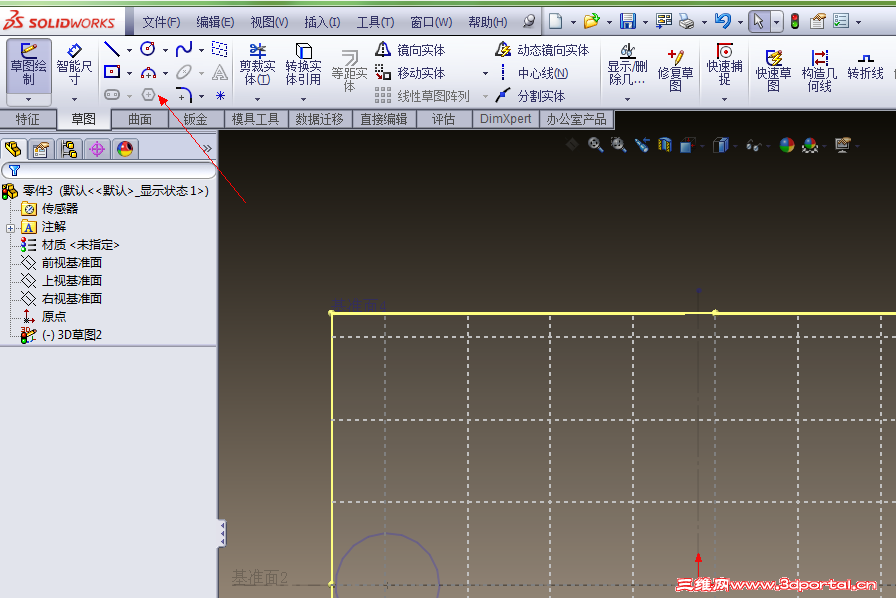The image size is (896, 598).
Task: Select the Tangent Arc tool
Action: tap(148, 72)
